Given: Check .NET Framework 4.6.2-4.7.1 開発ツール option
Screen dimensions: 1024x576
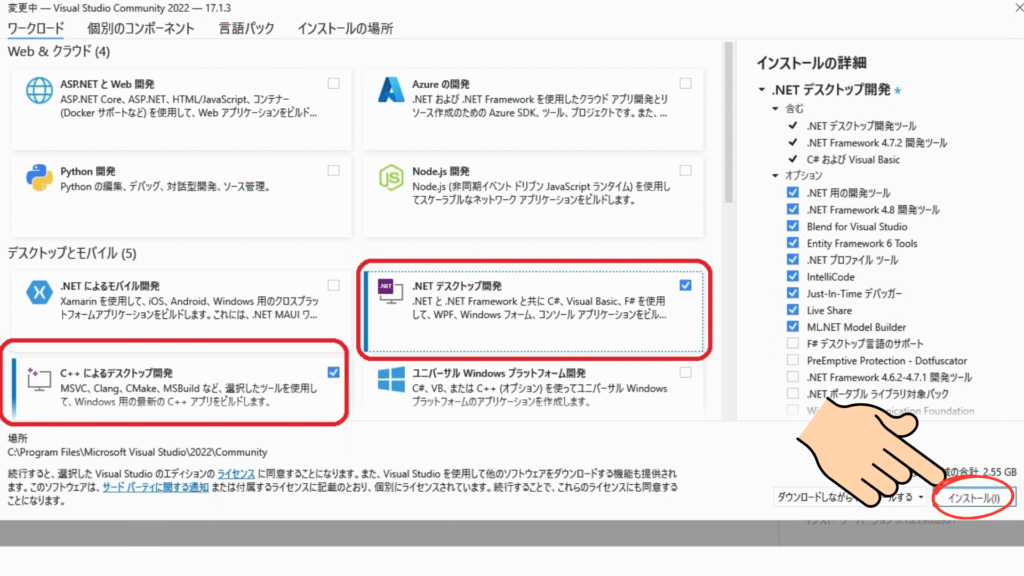Looking at the screenshot, I should (x=793, y=377).
